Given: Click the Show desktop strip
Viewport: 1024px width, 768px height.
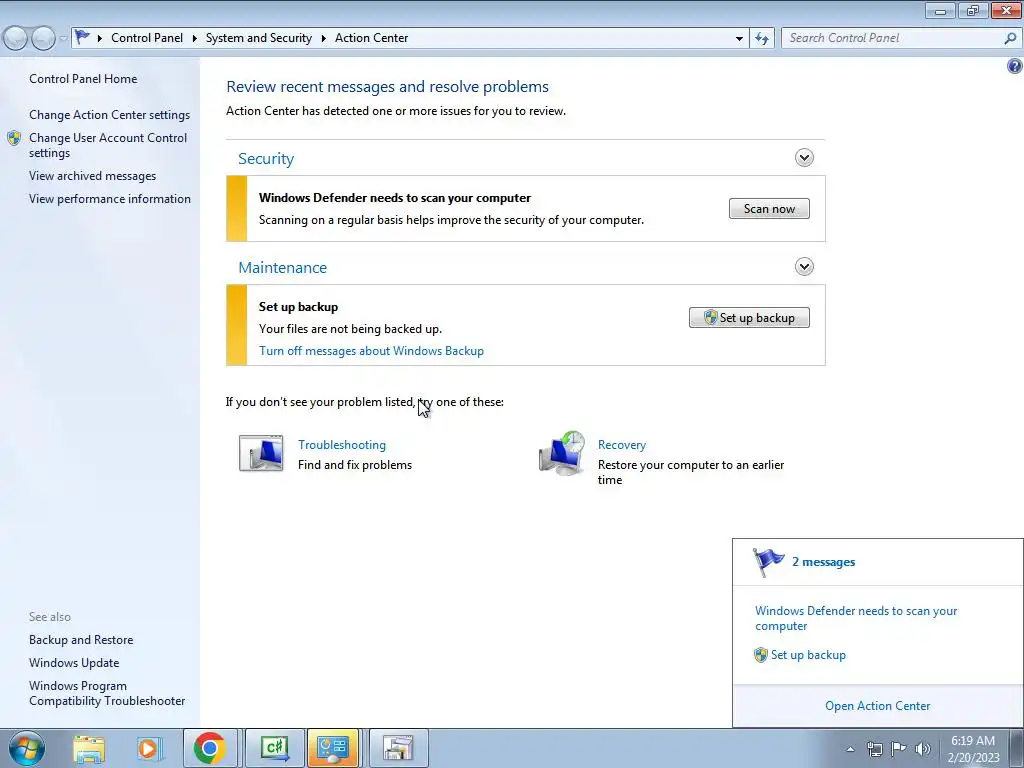Looking at the screenshot, I should tap(1017, 748).
